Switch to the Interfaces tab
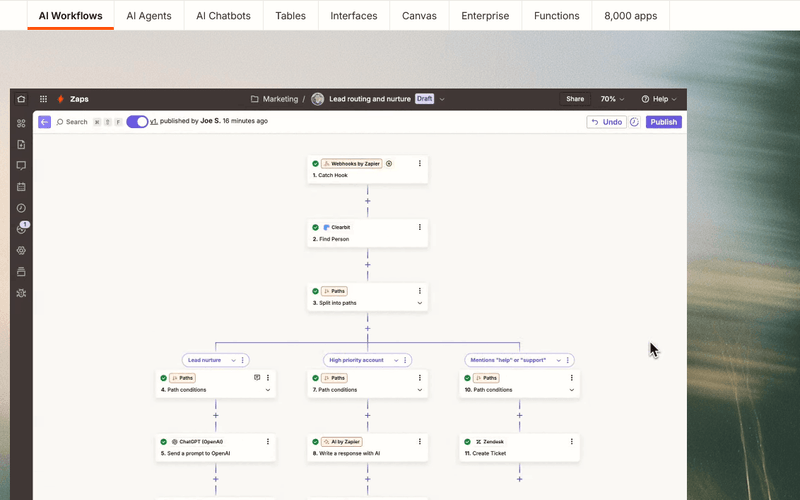800x500 pixels. tap(354, 16)
